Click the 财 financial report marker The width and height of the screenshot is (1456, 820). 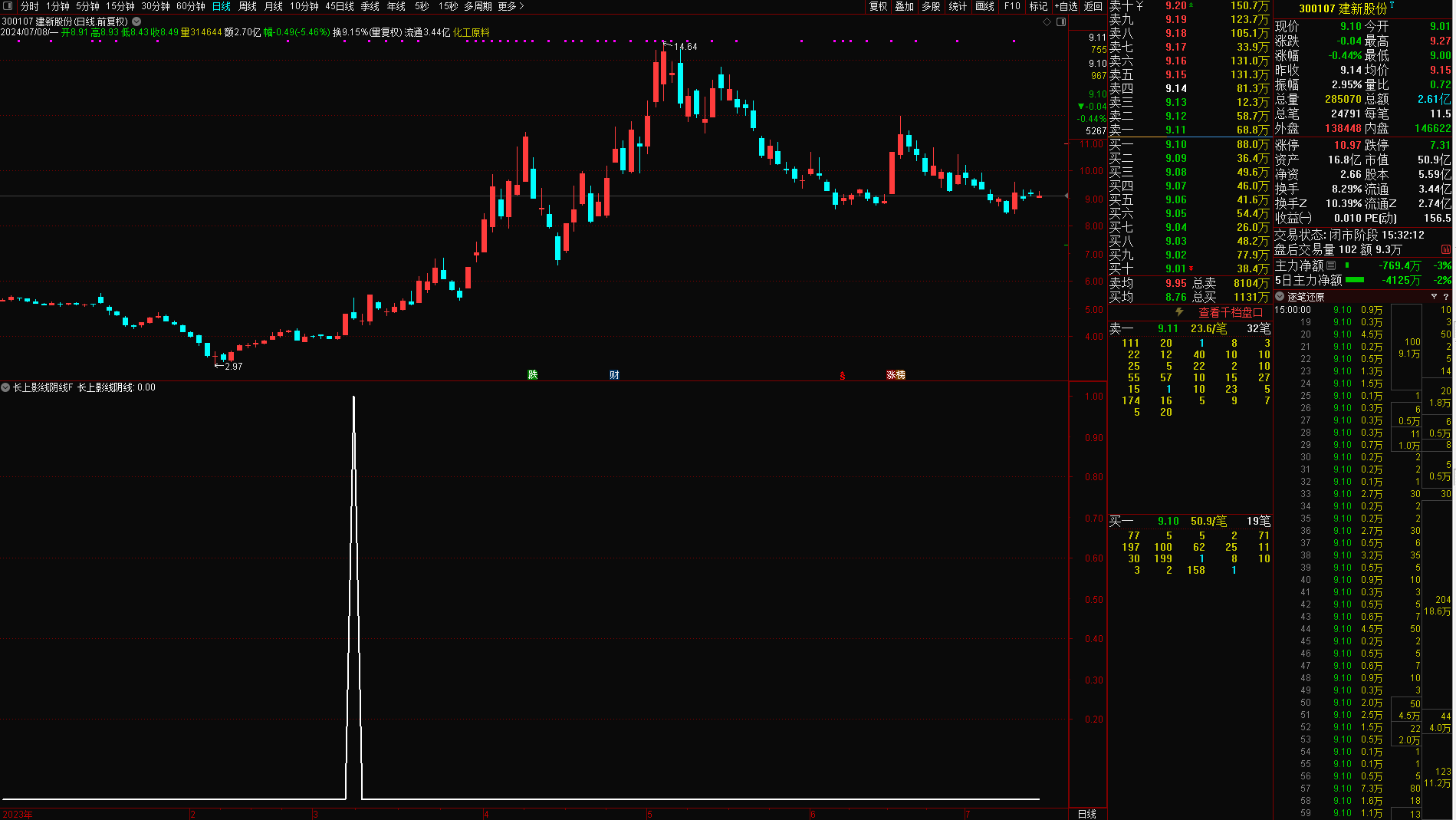pos(614,375)
